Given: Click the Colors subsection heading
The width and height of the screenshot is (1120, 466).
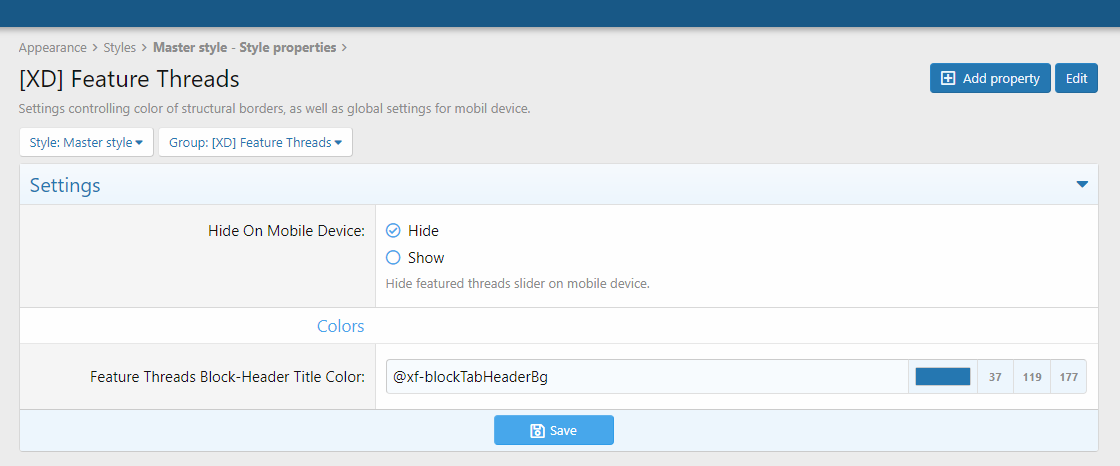Looking at the screenshot, I should pos(340,327).
